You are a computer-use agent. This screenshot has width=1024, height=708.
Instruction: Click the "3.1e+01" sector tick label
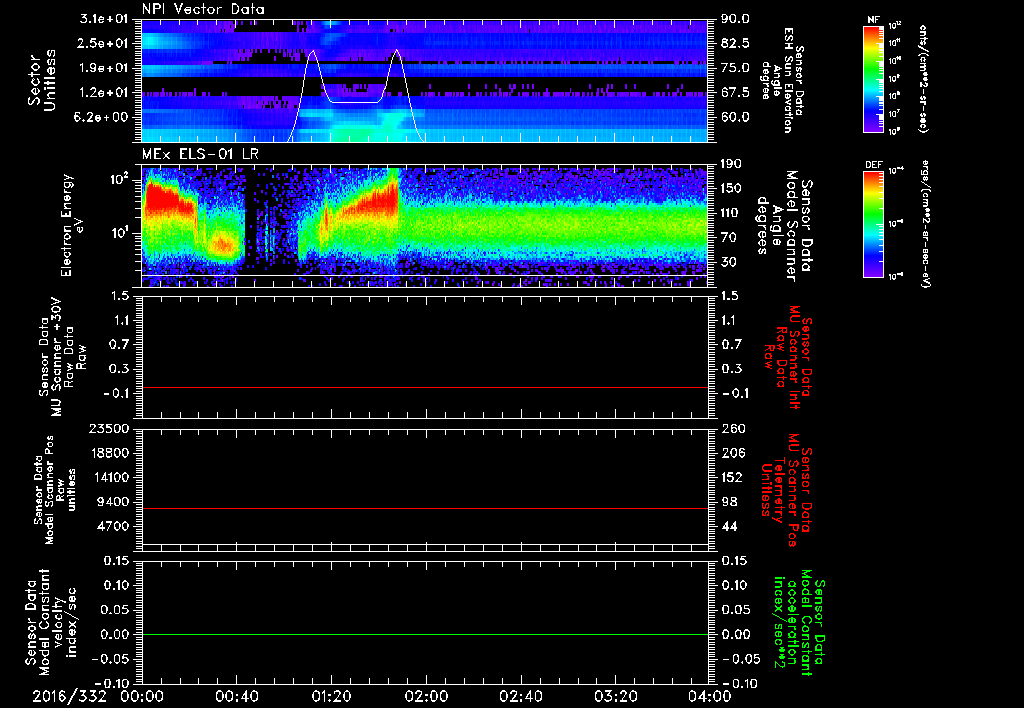coord(103,19)
